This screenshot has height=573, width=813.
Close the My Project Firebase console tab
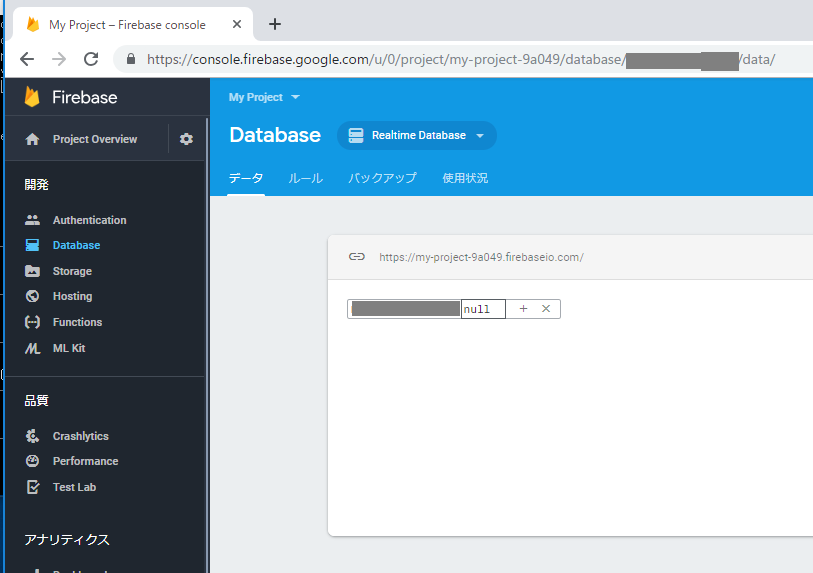coord(237,24)
